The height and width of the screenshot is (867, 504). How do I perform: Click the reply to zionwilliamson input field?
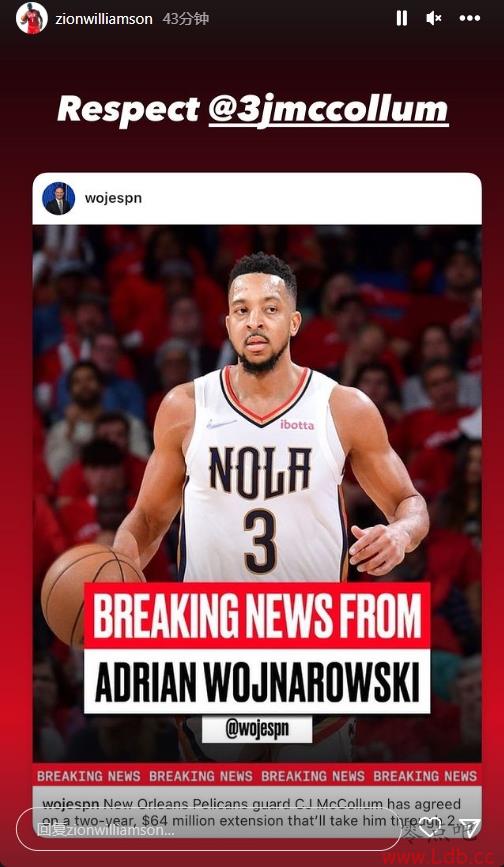[209, 830]
